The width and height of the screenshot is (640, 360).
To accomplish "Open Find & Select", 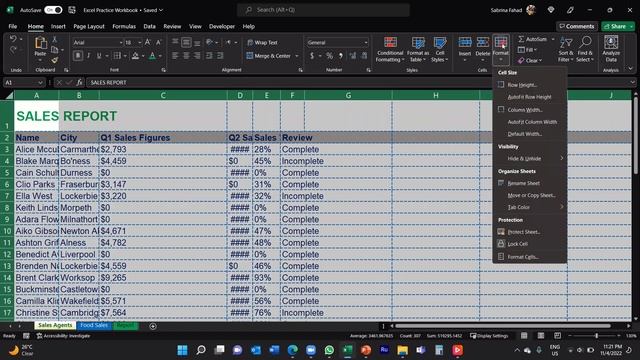I will click(x=585, y=49).
